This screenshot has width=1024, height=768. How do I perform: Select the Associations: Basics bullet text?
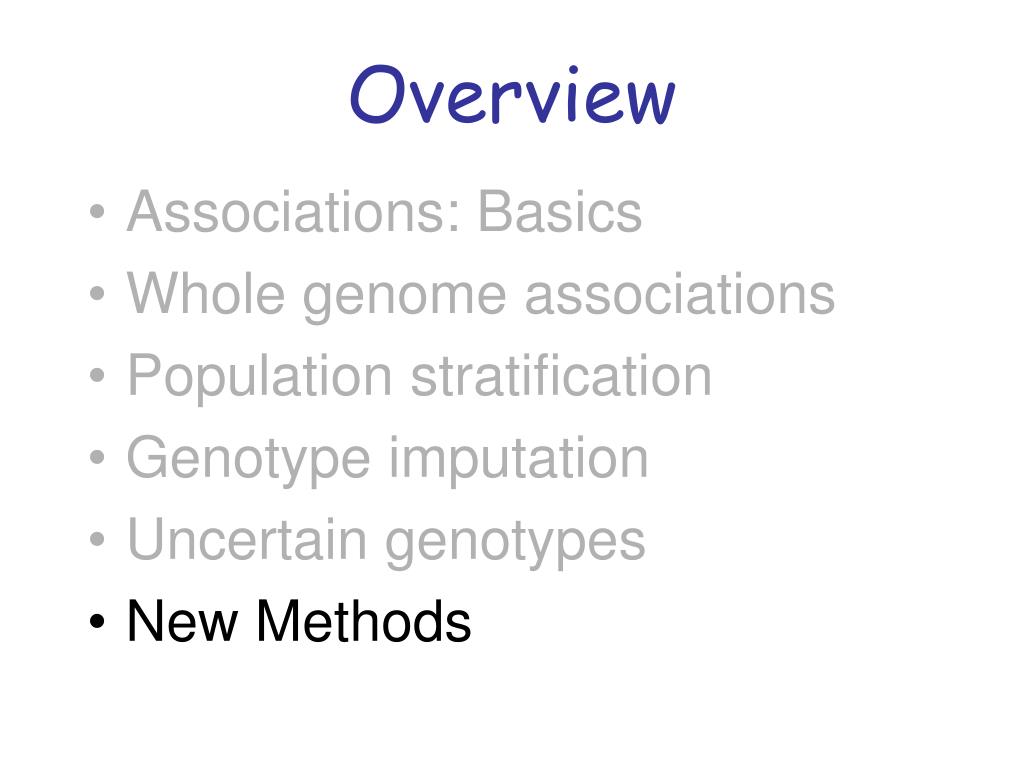(x=385, y=212)
